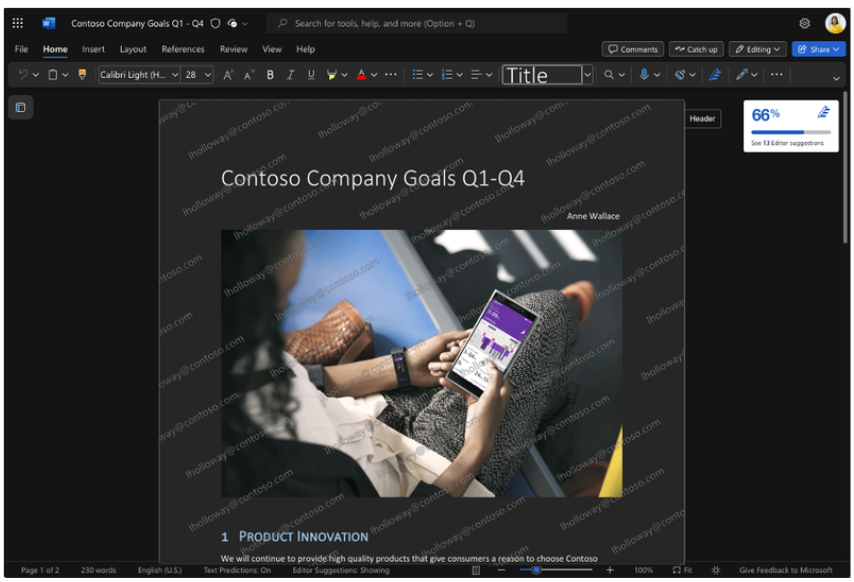
Task: Open the navigation pane icon at left
Action: [21, 107]
